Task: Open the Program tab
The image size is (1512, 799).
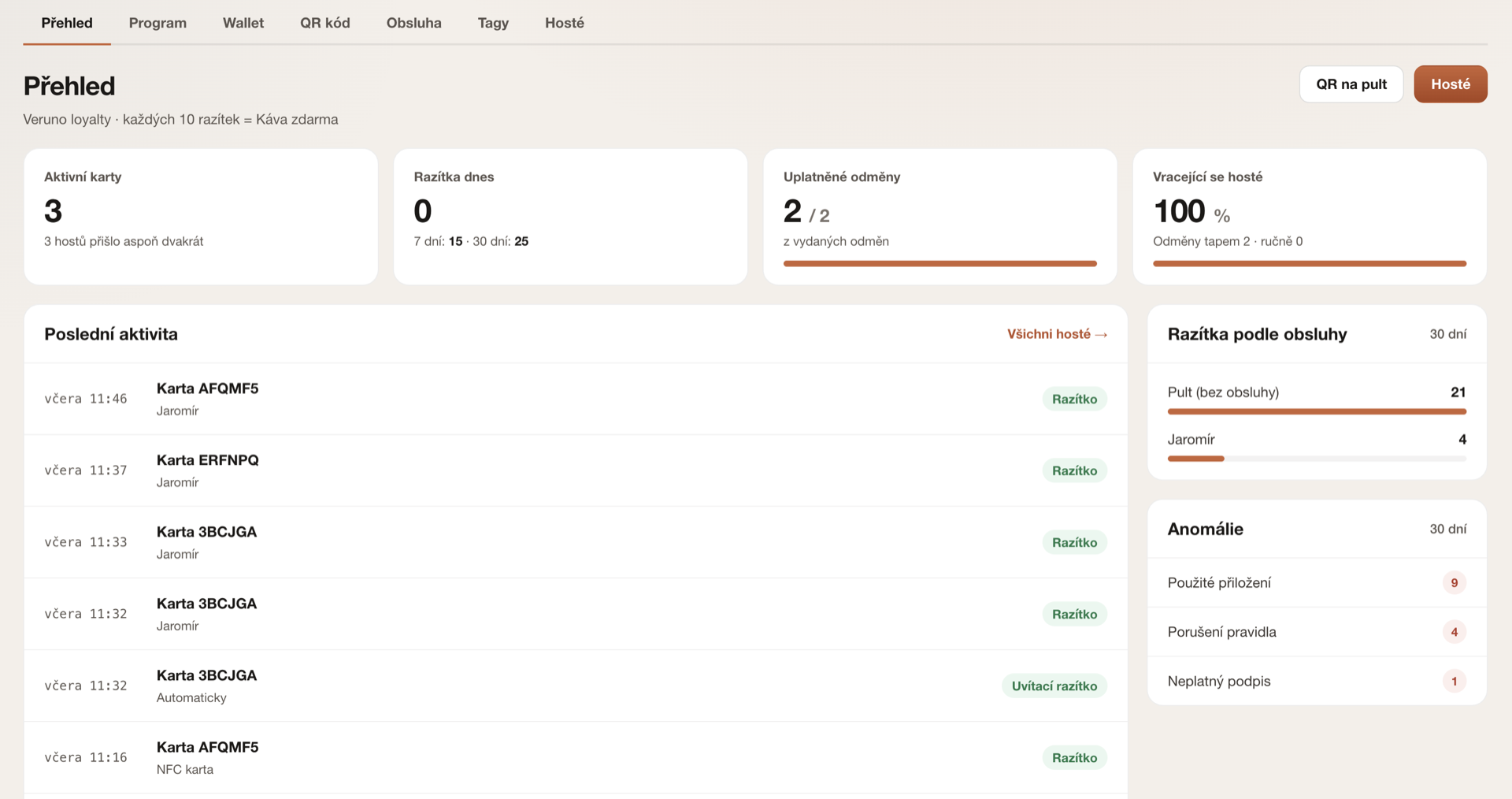Action: 157,23
